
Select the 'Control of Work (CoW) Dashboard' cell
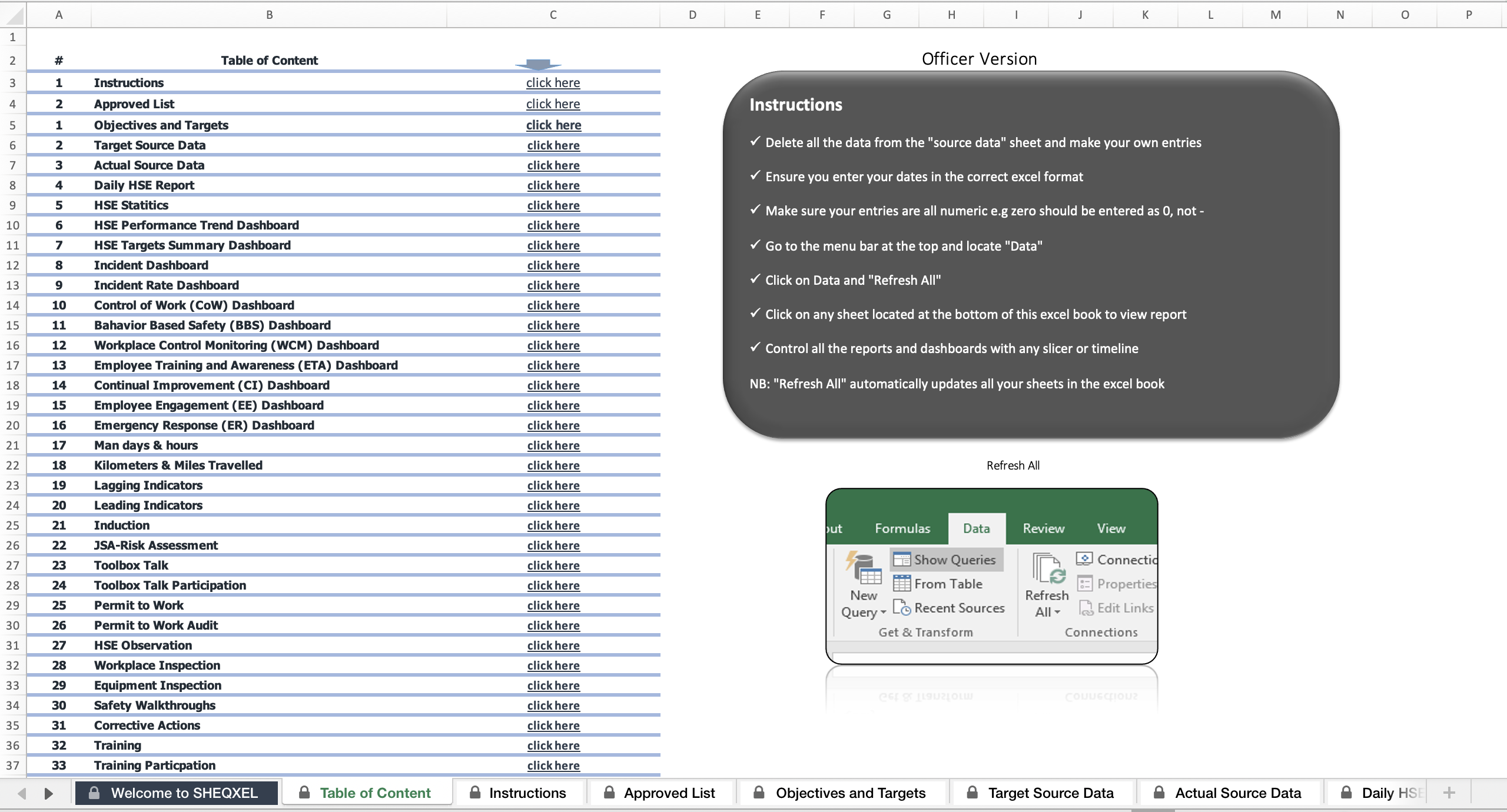coord(269,305)
